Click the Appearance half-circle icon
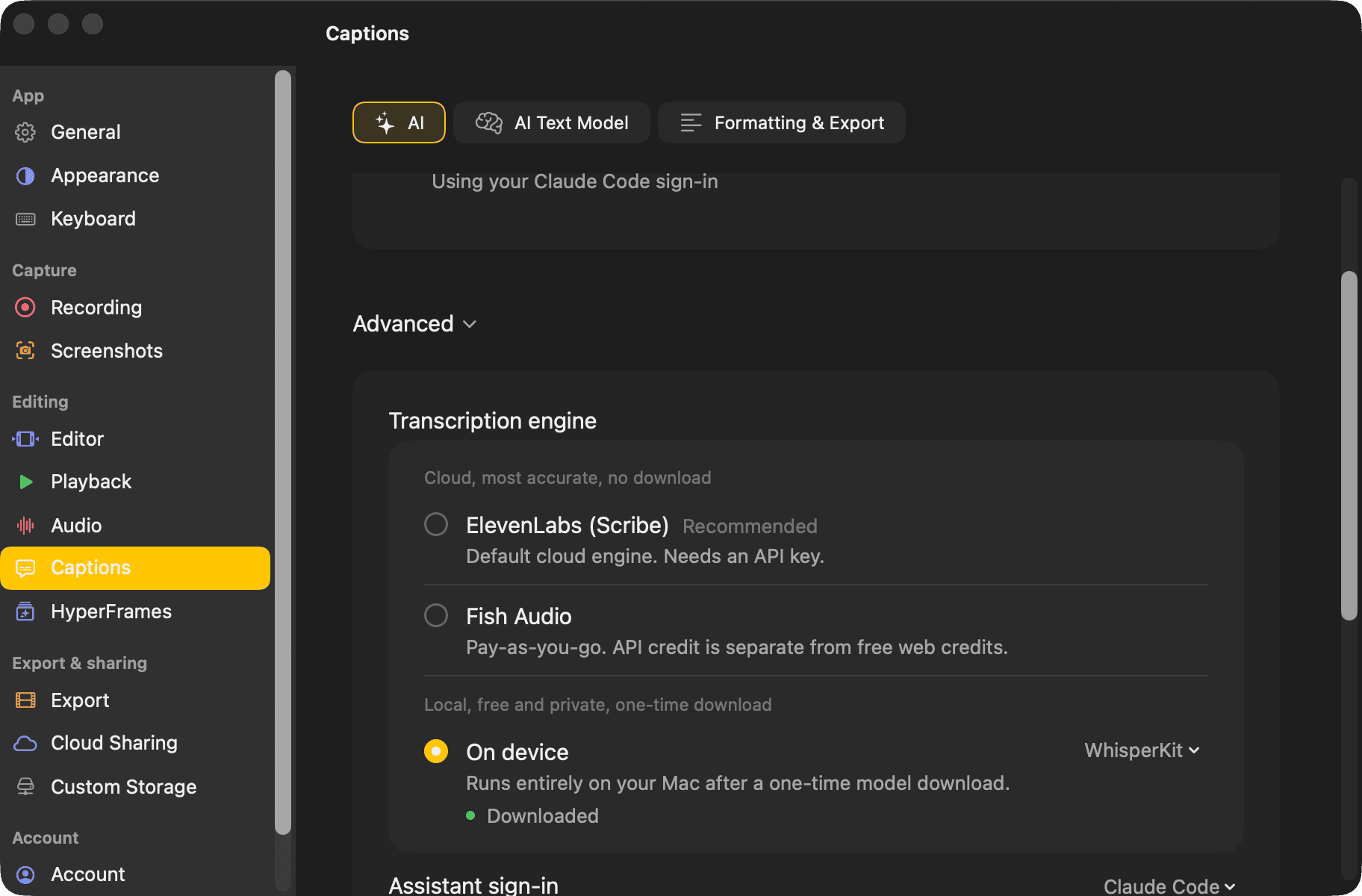Viewport: 1362px width, 896px height. 25,175
